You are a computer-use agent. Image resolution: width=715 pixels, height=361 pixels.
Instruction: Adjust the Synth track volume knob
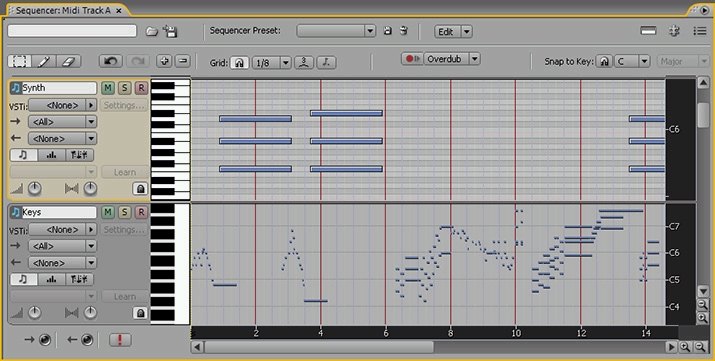[x=35, y=188]
